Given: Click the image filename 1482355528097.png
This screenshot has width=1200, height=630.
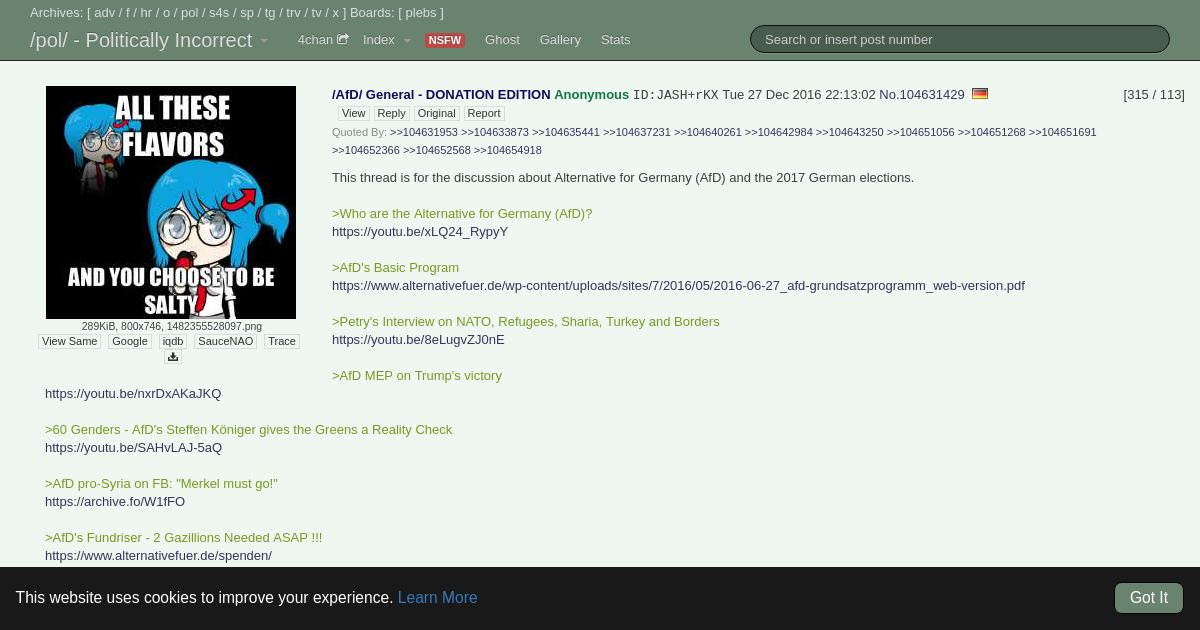Looking at the screenshot, I should click(x=214, y=326).
